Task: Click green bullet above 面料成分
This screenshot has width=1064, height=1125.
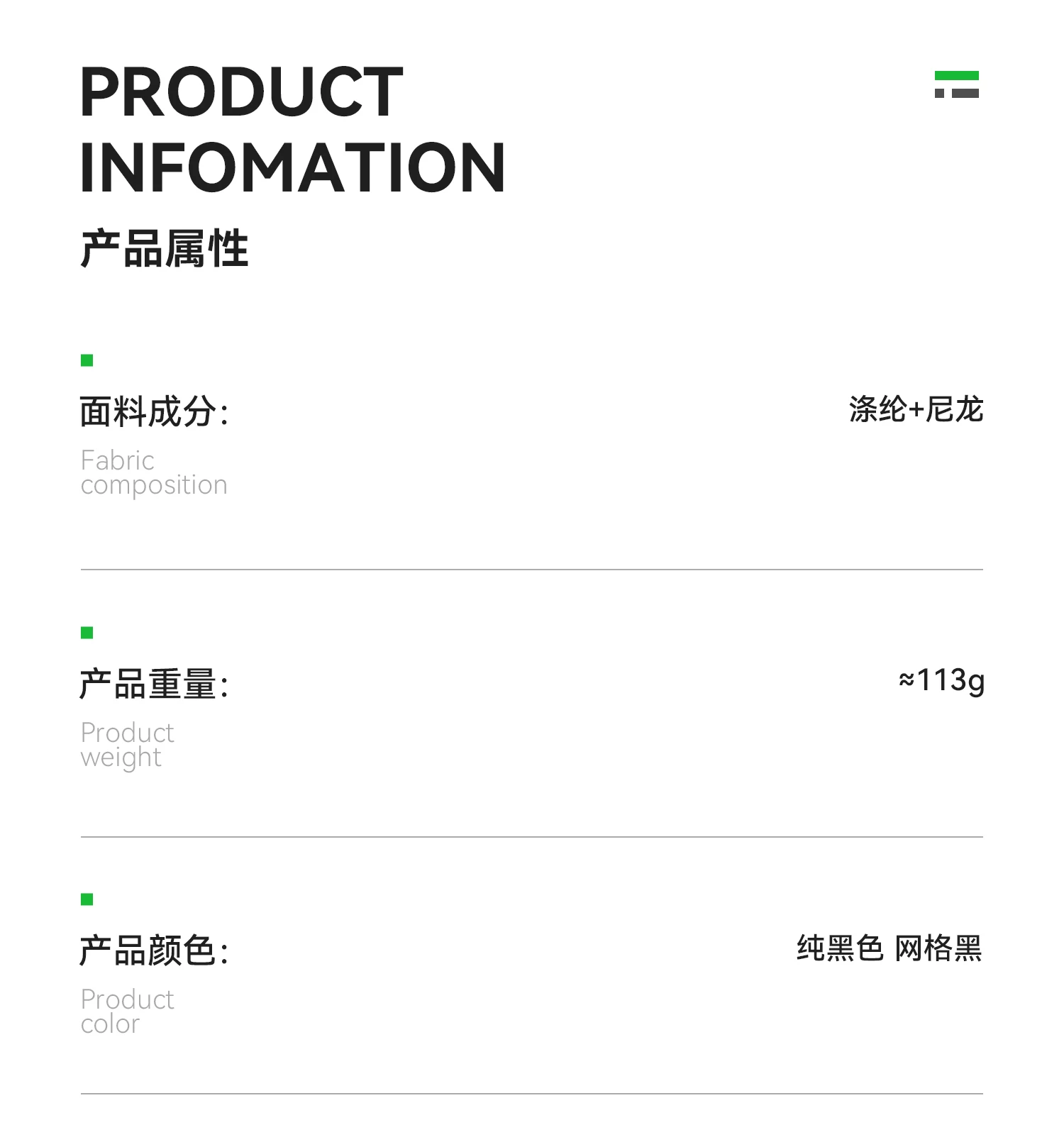Action: tap(87, 360)
